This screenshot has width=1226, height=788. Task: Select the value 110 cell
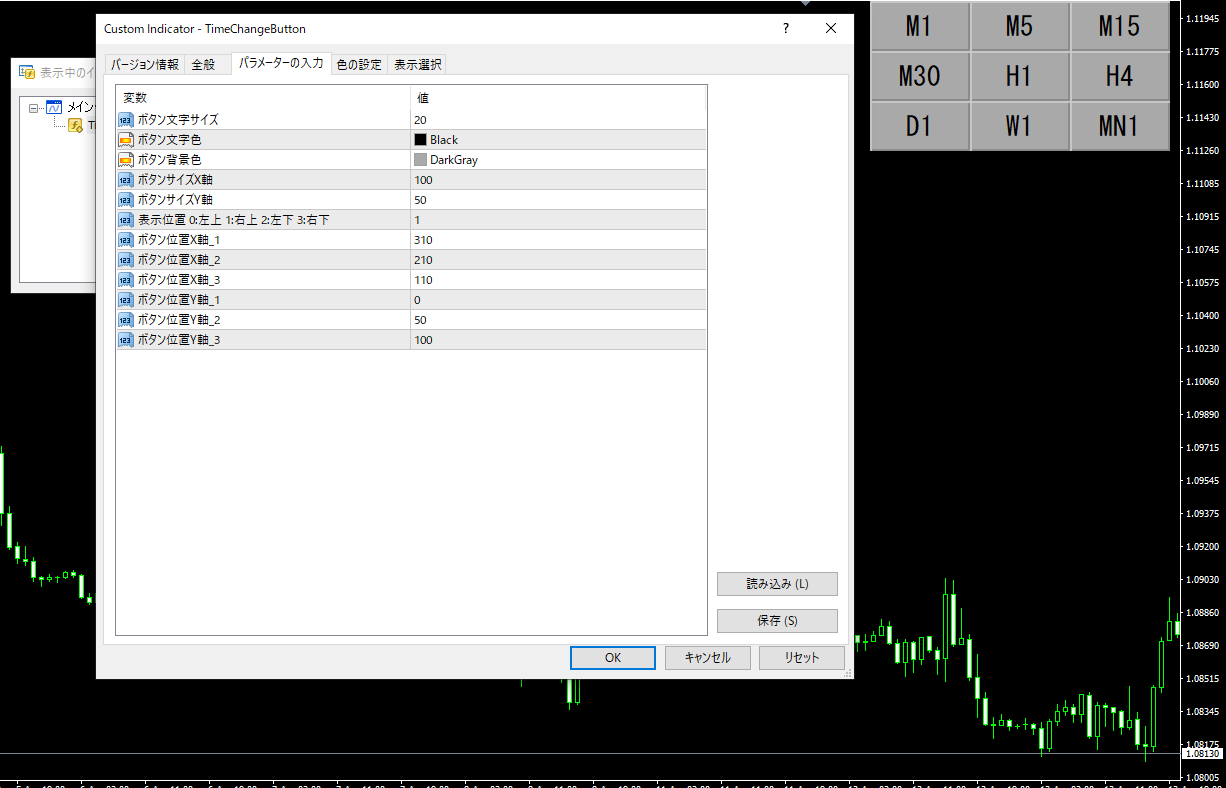pos(558,280)
